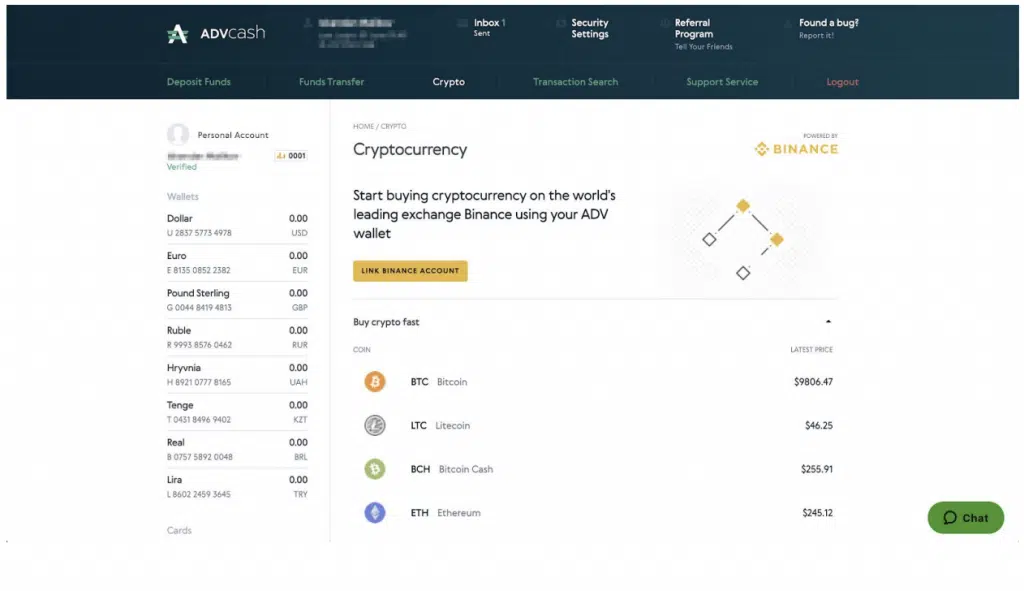Click the LTC Litecoin row label
This screenshot has width=1024, height=591.
coord(440,425)
